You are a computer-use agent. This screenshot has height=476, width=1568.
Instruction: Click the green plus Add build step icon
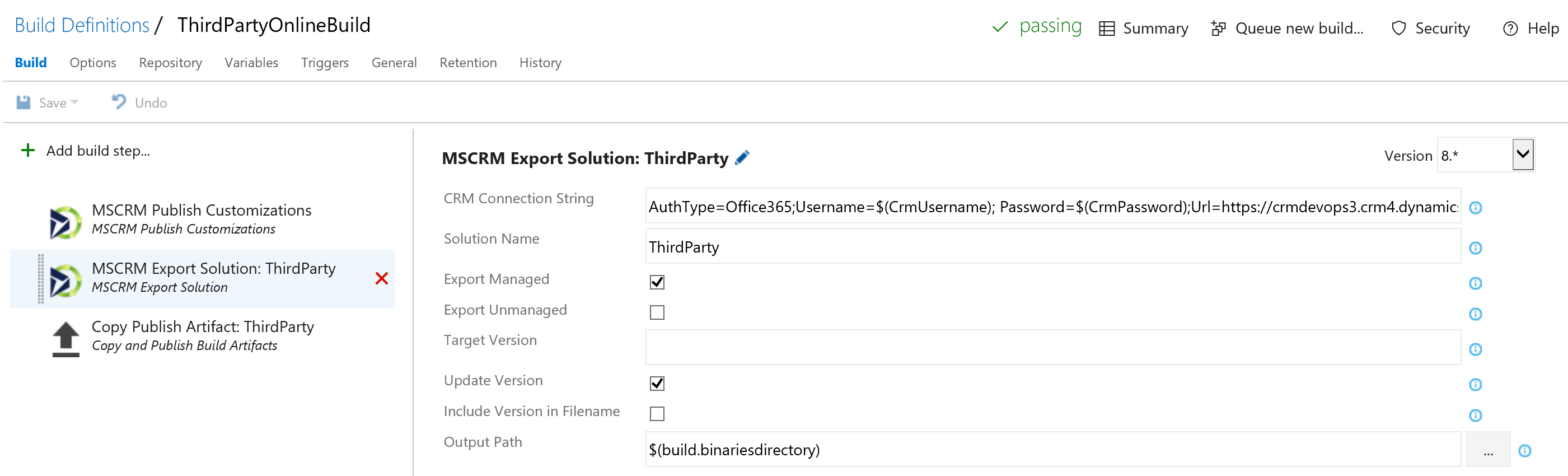pyautogui.click(x=28, y=150)
